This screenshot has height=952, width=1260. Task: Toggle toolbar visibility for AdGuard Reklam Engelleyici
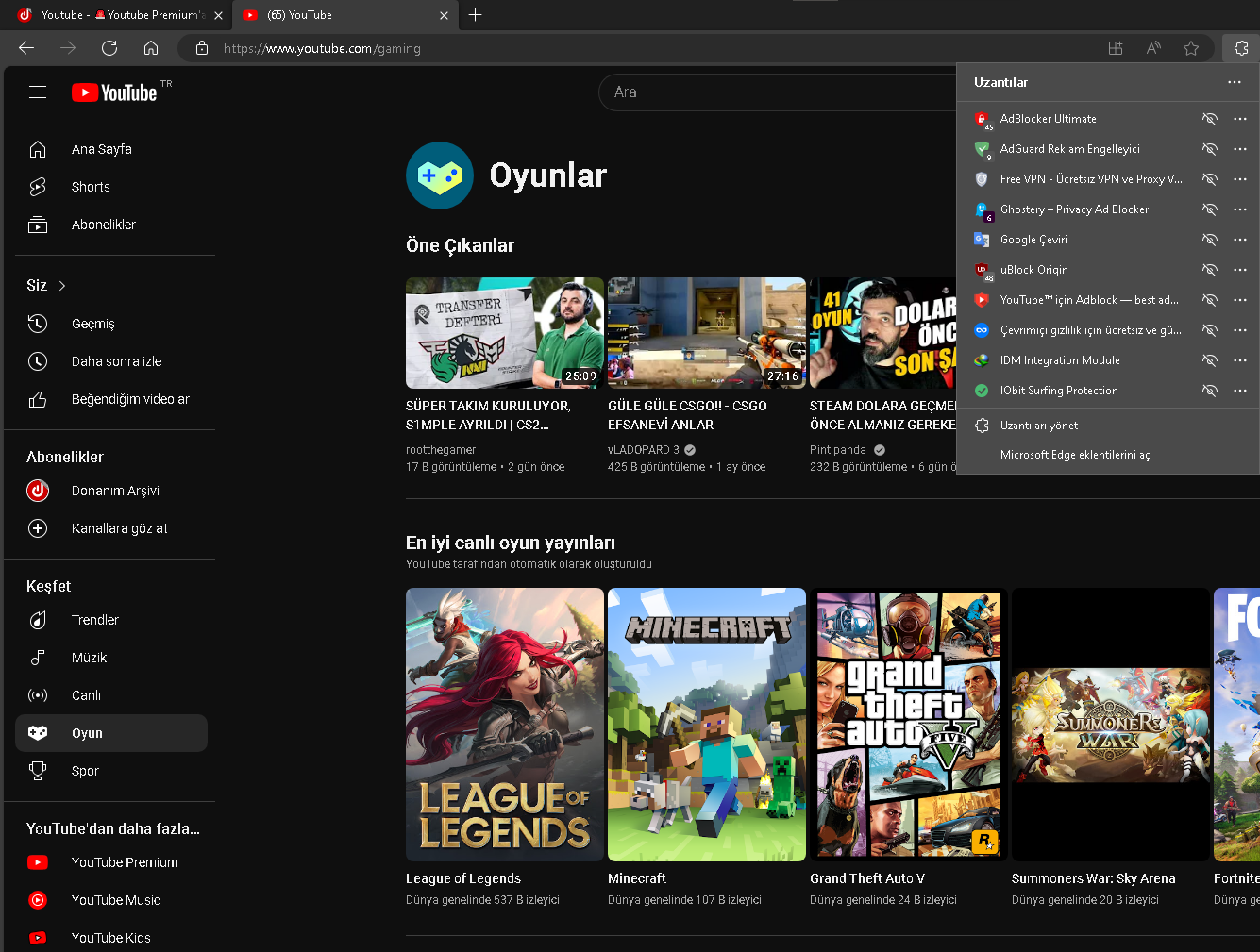click(1209, 149)
